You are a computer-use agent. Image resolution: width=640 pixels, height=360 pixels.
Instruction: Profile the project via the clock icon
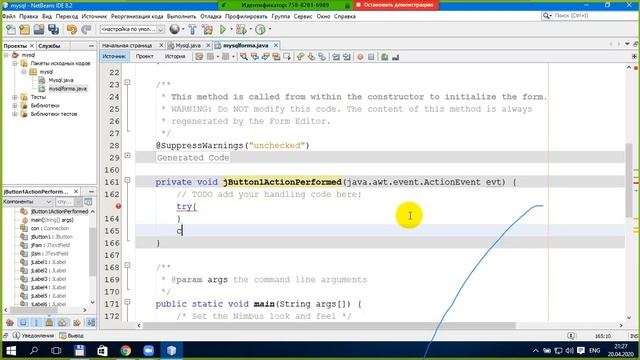pyautogui.click(x=260, y=29)
